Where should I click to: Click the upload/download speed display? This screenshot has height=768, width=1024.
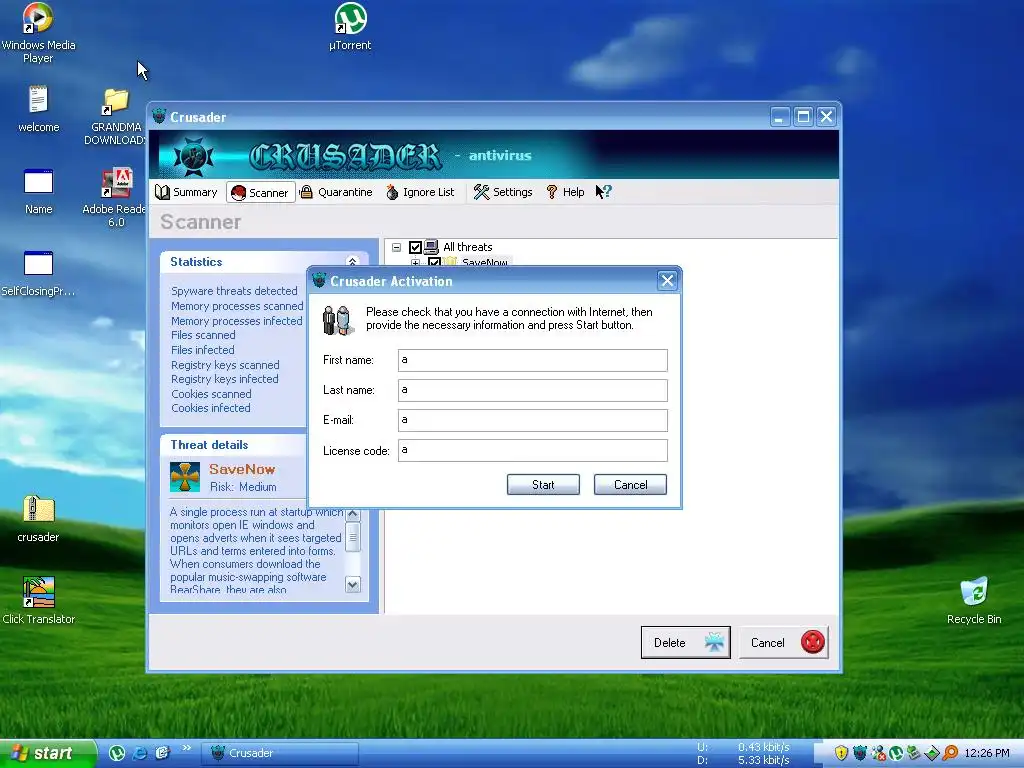coord(744,753)
